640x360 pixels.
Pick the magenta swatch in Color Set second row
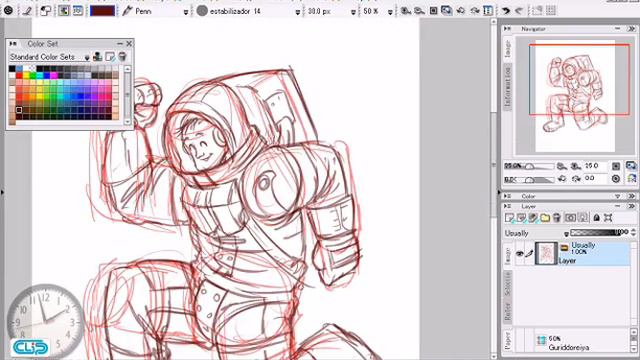coord(54,75)
